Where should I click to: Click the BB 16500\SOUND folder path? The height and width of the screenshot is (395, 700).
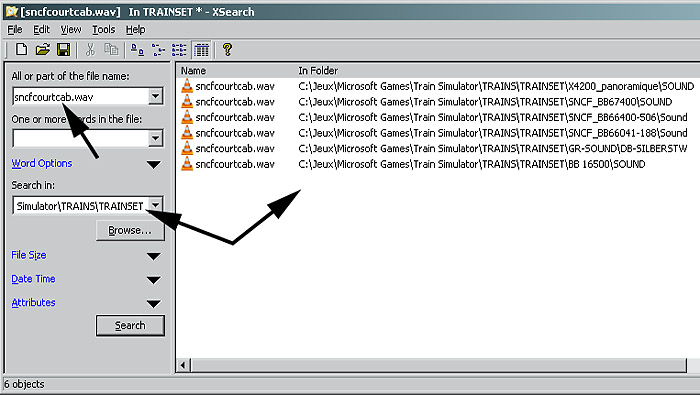[472, 164]
